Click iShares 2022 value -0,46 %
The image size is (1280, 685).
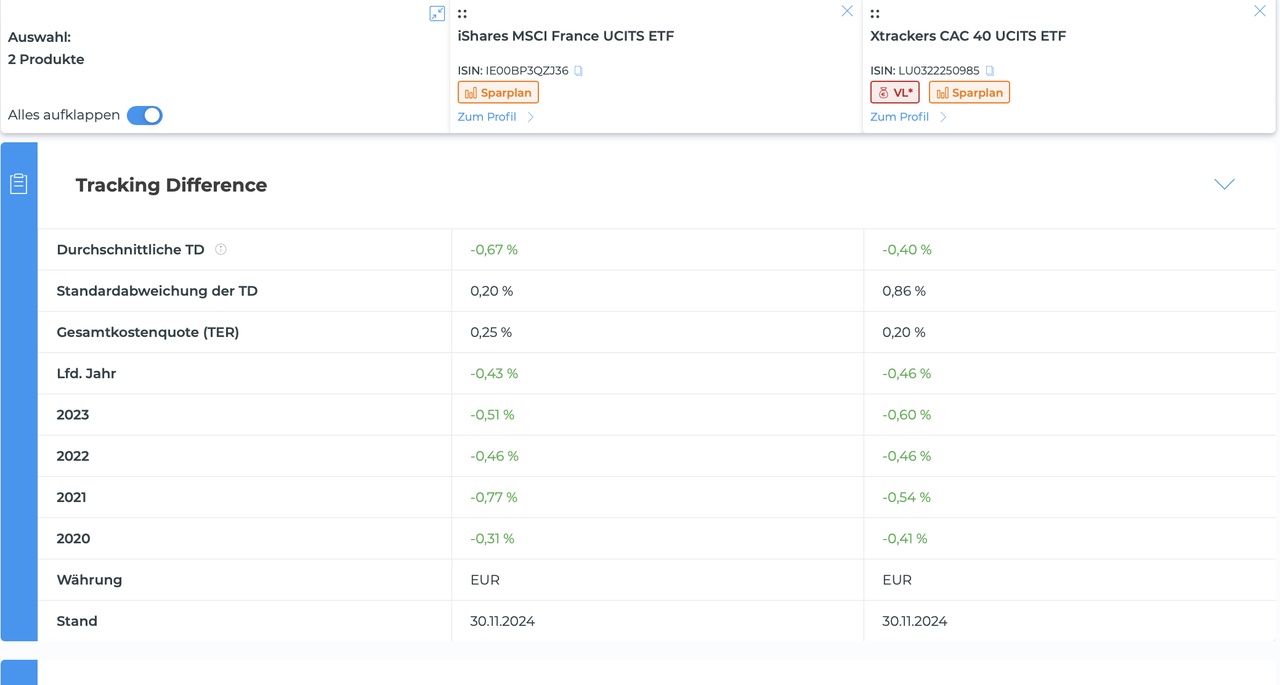(494, 456)
